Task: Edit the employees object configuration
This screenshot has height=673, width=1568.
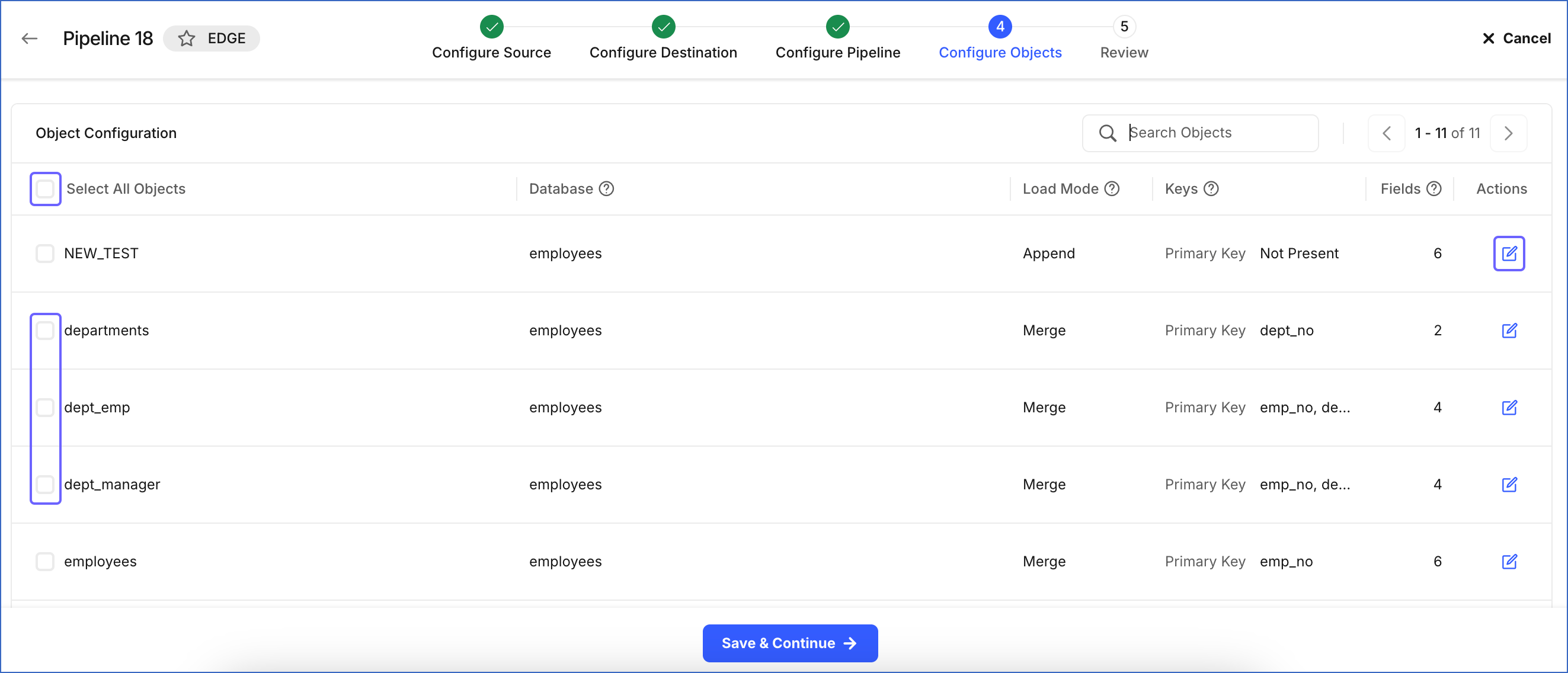Action: 1510,562
